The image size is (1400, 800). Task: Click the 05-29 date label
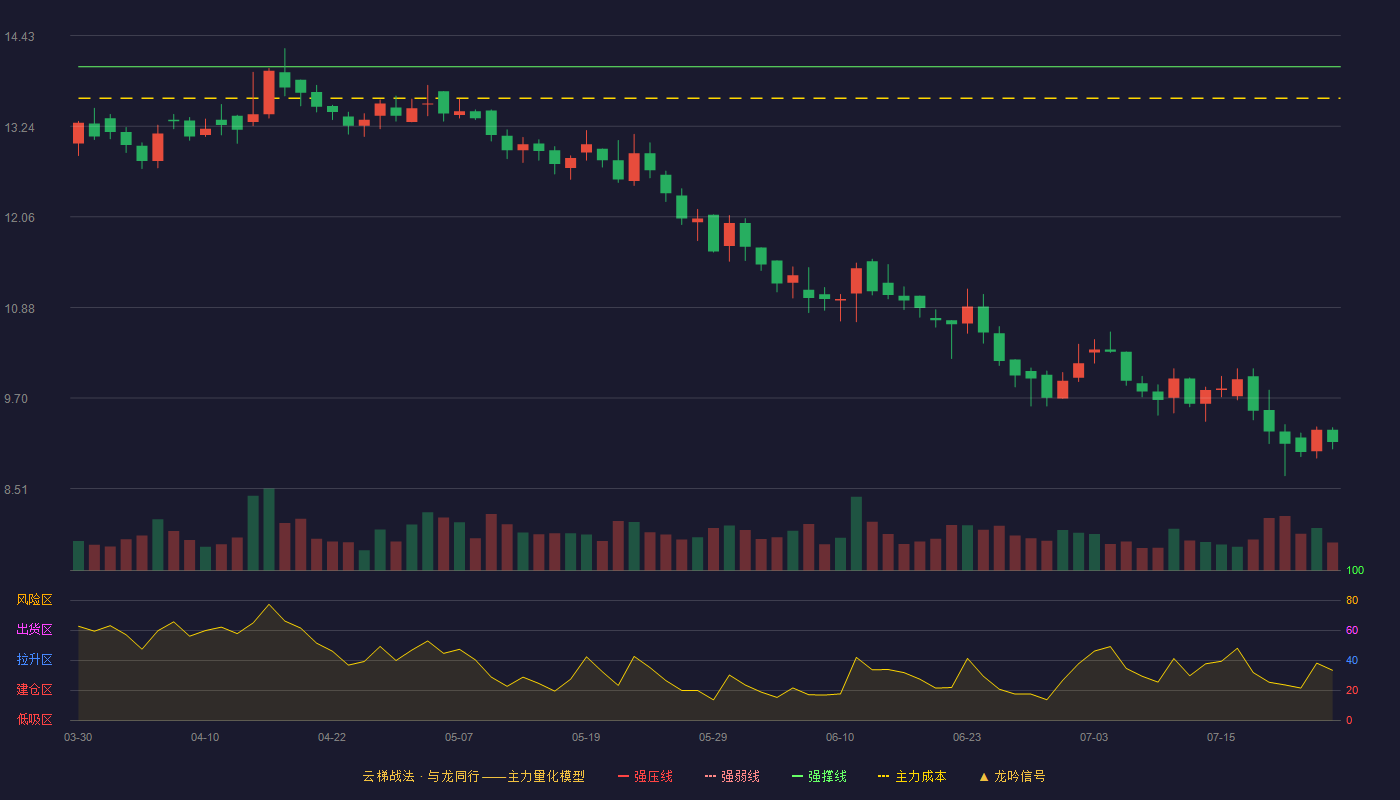pos(713,737)
